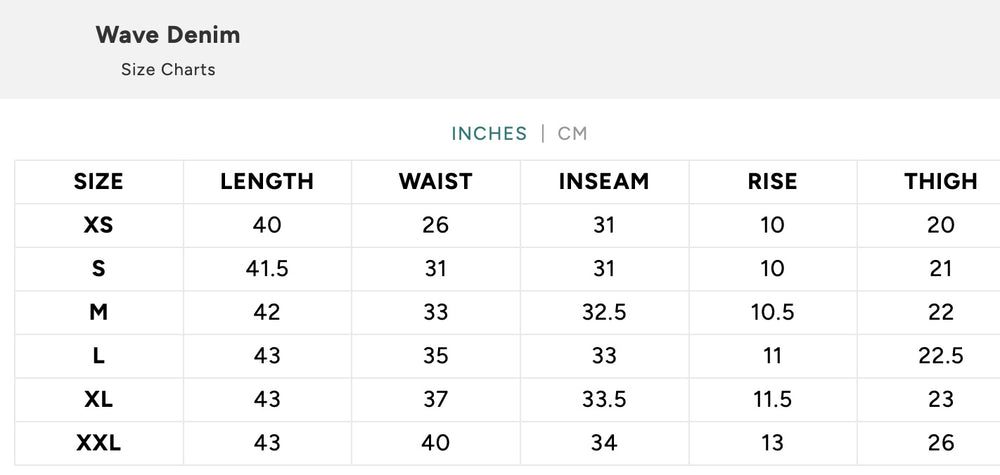
Task: Click the L size row label
Action: pos(98,355)
